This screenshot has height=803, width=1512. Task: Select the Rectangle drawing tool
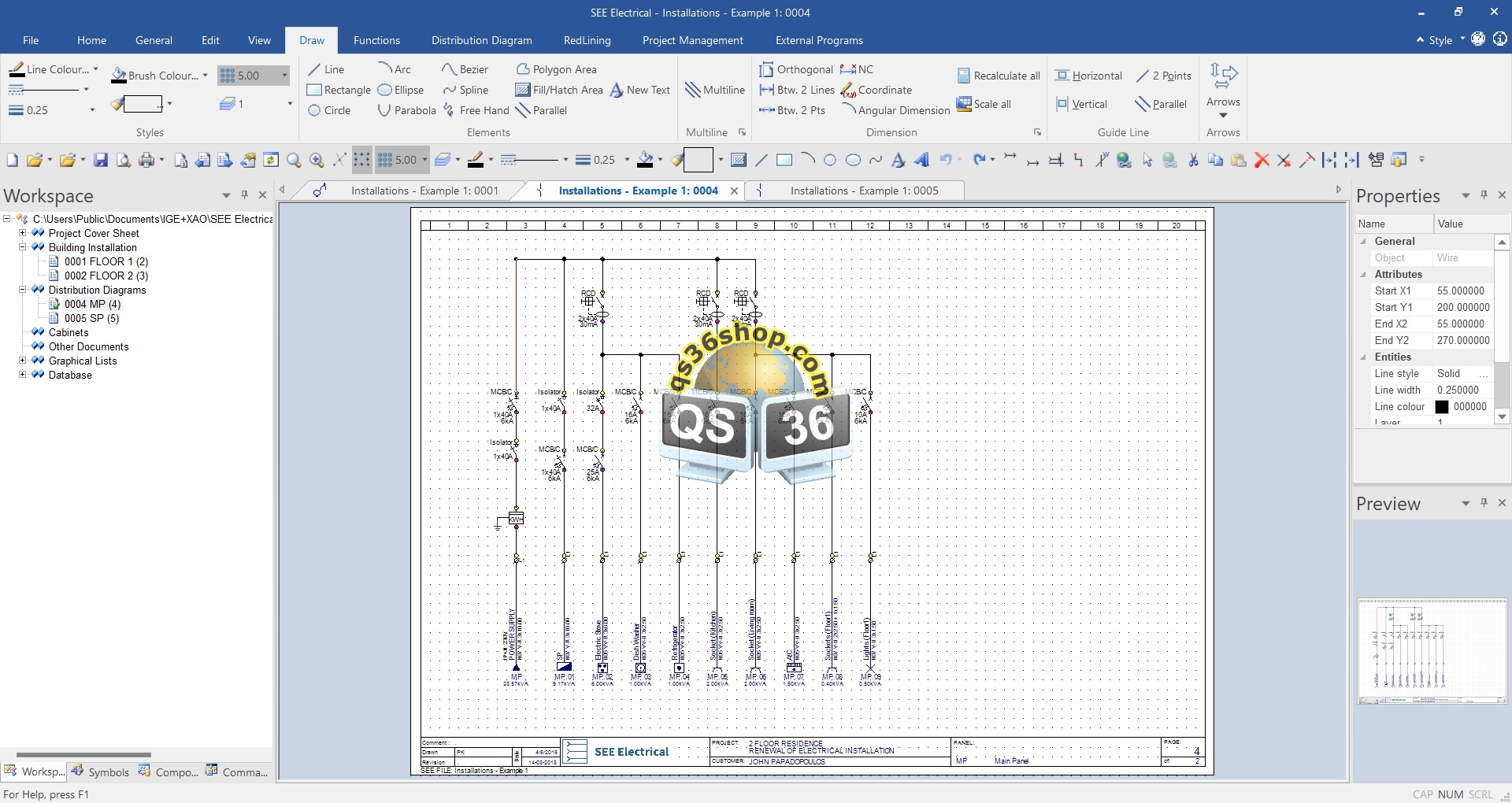coord(339,90)
